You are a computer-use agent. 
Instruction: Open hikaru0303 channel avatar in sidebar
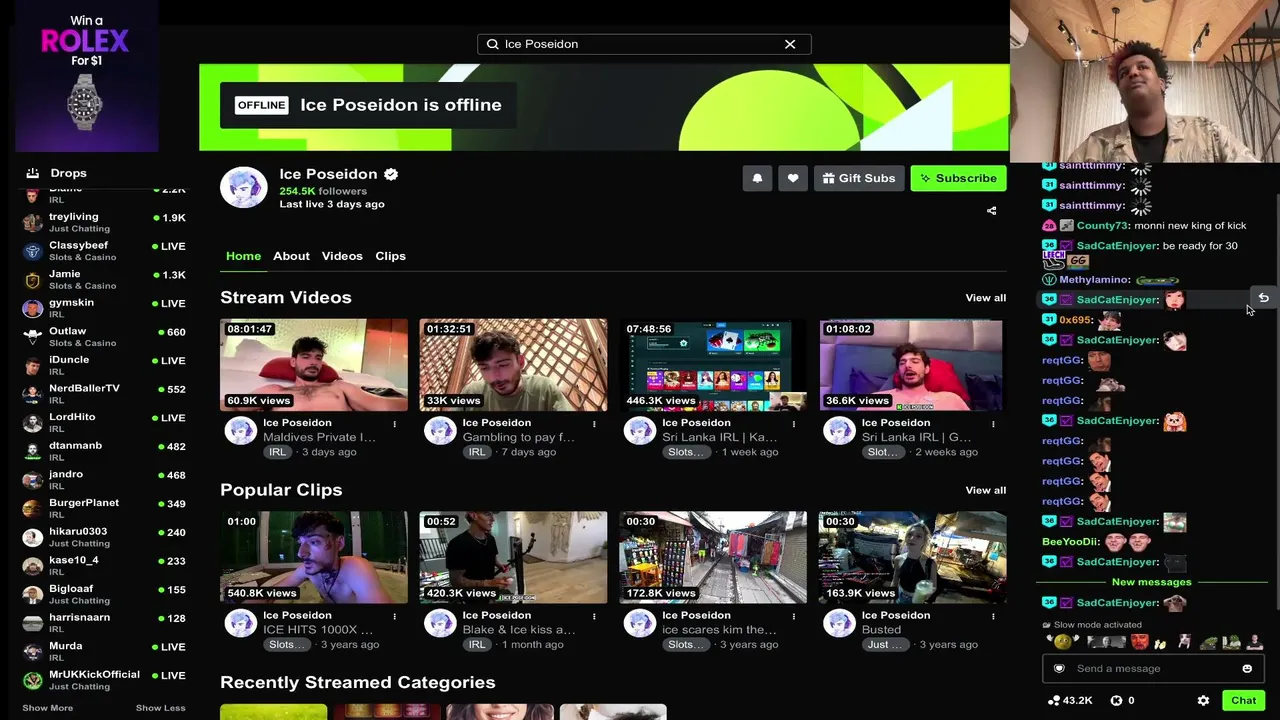(33, 537)
